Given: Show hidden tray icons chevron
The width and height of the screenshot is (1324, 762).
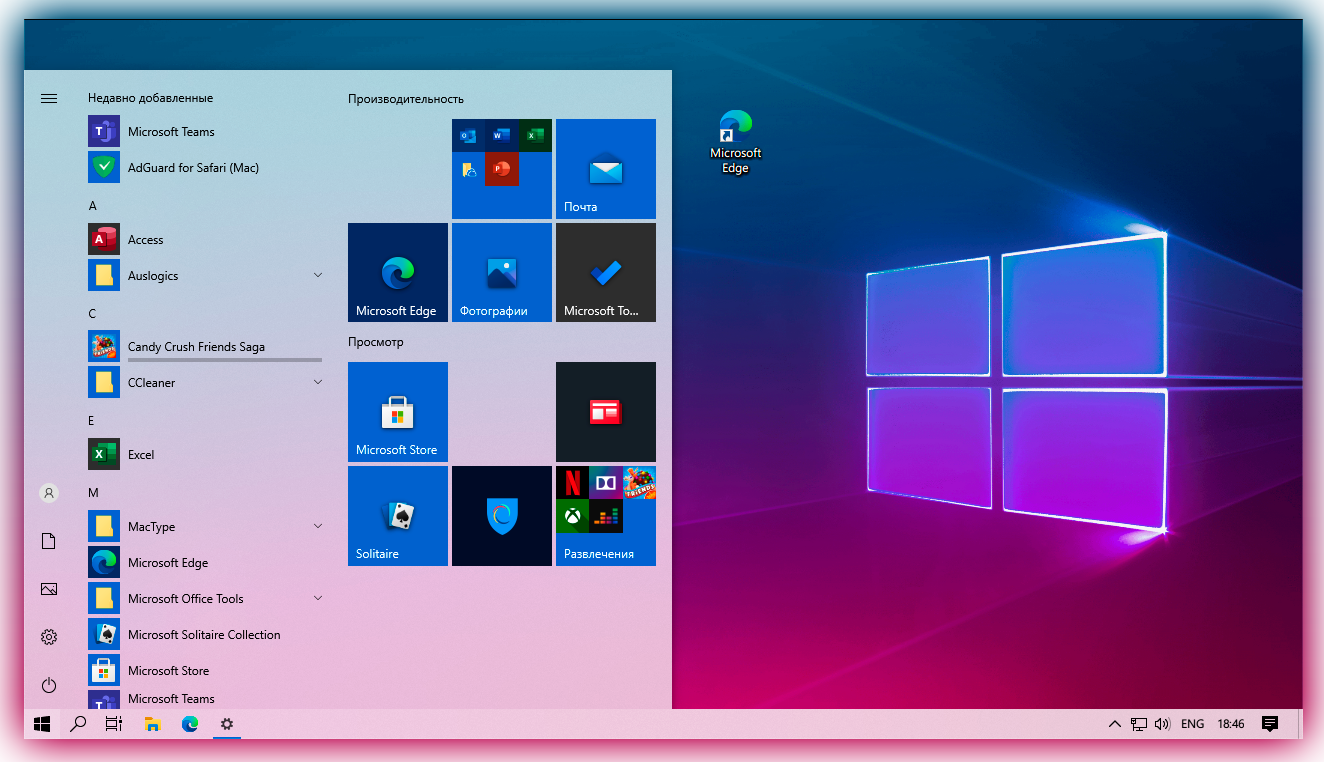Looking at the screenshot, I should (x=1115, y=724).
